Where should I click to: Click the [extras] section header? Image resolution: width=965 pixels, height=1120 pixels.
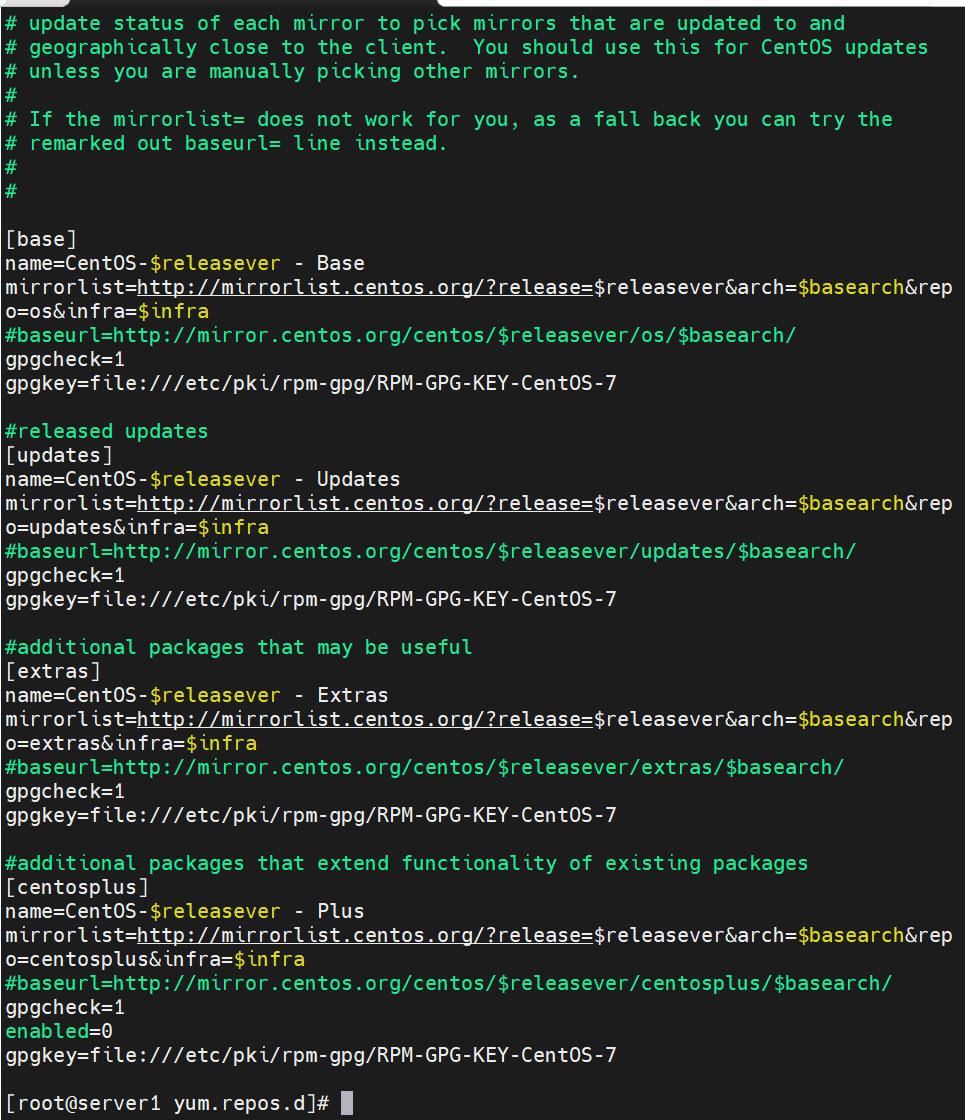[53, 671]
